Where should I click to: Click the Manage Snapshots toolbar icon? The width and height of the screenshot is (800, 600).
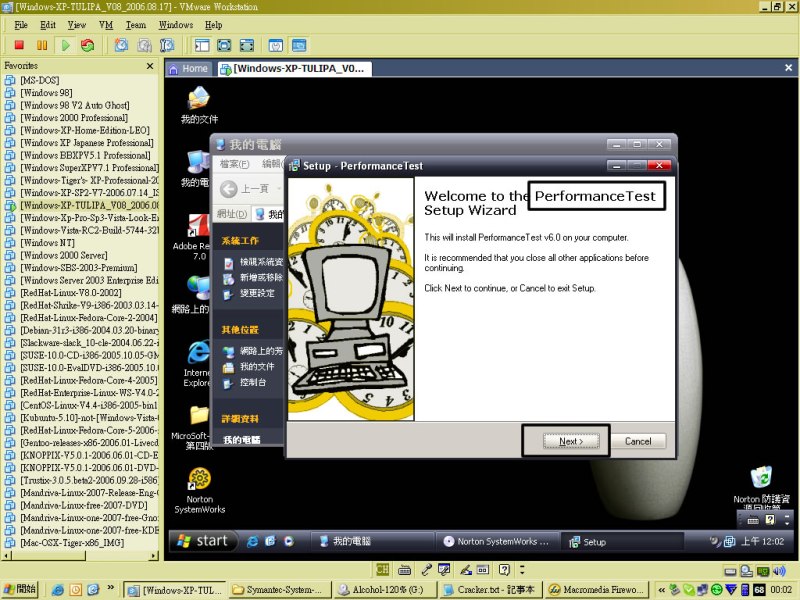(x=167, y=45)
